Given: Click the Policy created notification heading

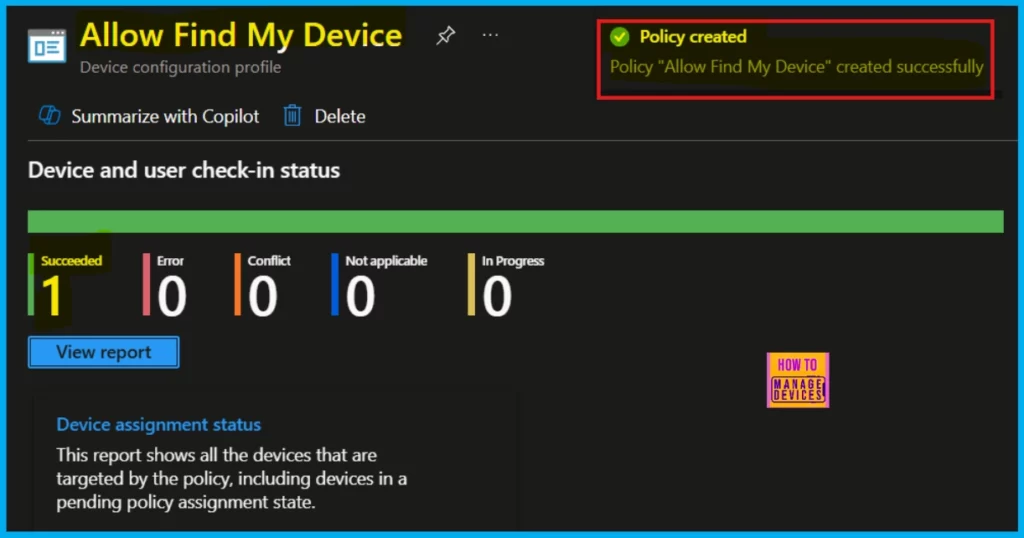Looking at the screenshot, I should [x=693, y=37].
